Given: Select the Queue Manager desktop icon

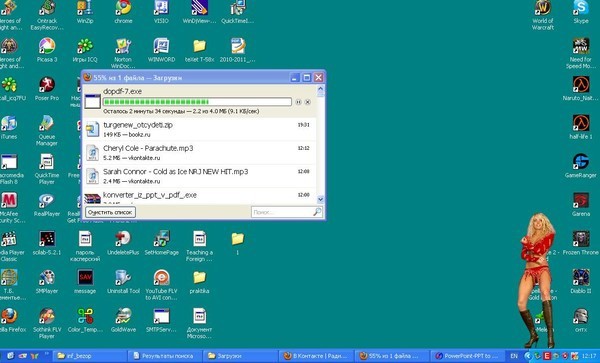Looking at the screenshot, I should (47, 131).
